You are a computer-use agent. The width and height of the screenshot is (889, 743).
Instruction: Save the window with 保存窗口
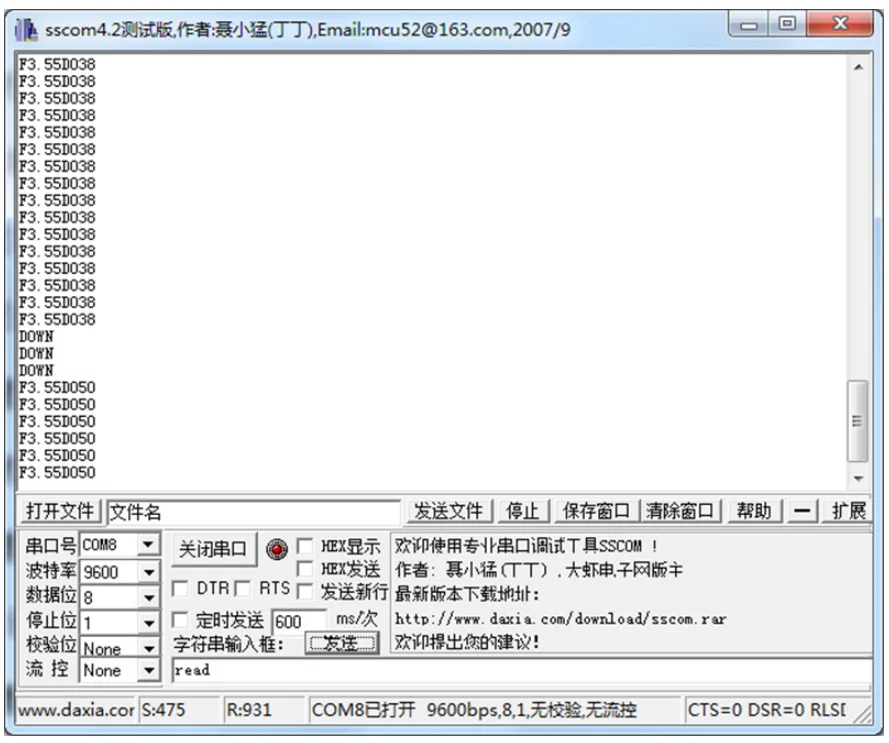point(595,511)
